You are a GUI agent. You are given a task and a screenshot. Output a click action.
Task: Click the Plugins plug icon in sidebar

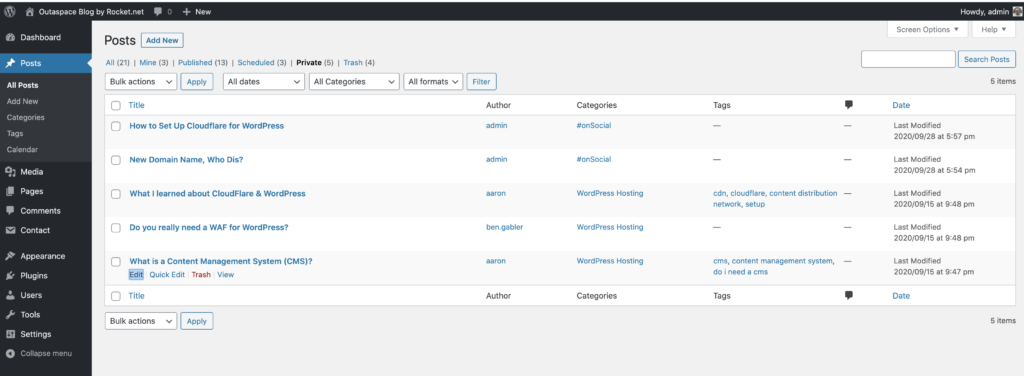click(x=10, y=275)
